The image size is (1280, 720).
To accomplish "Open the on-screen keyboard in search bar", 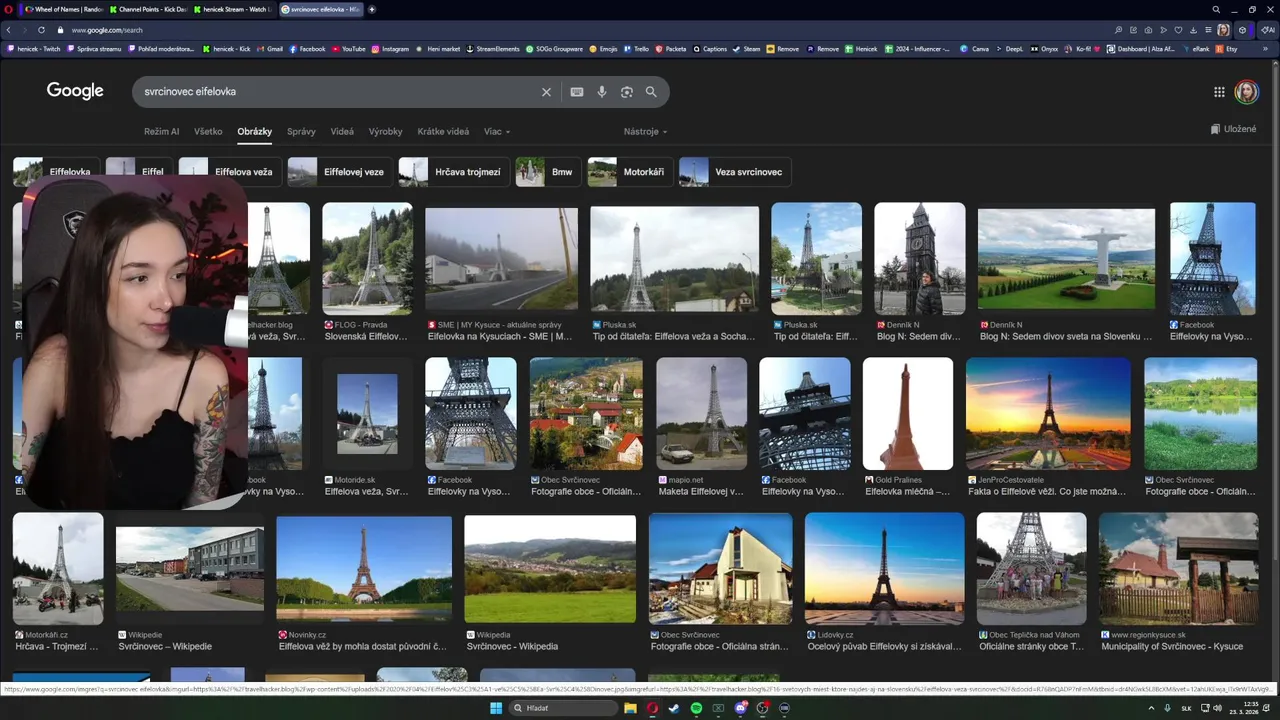I will coord(577,92).
